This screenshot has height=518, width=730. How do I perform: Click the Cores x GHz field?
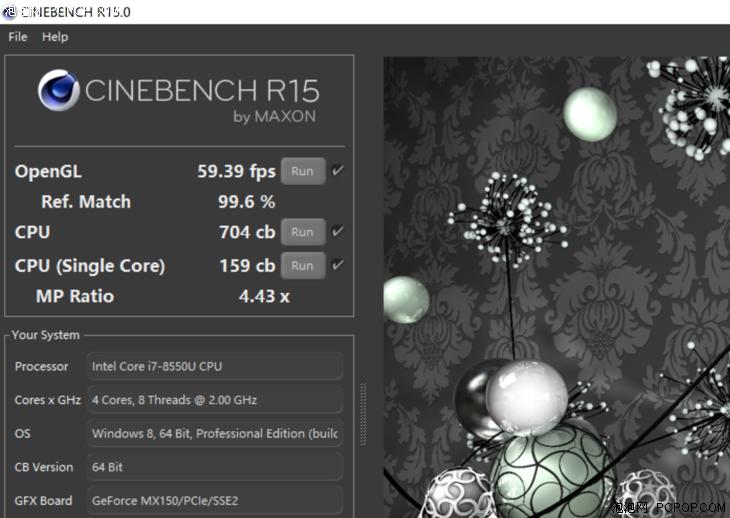(215, 400)
